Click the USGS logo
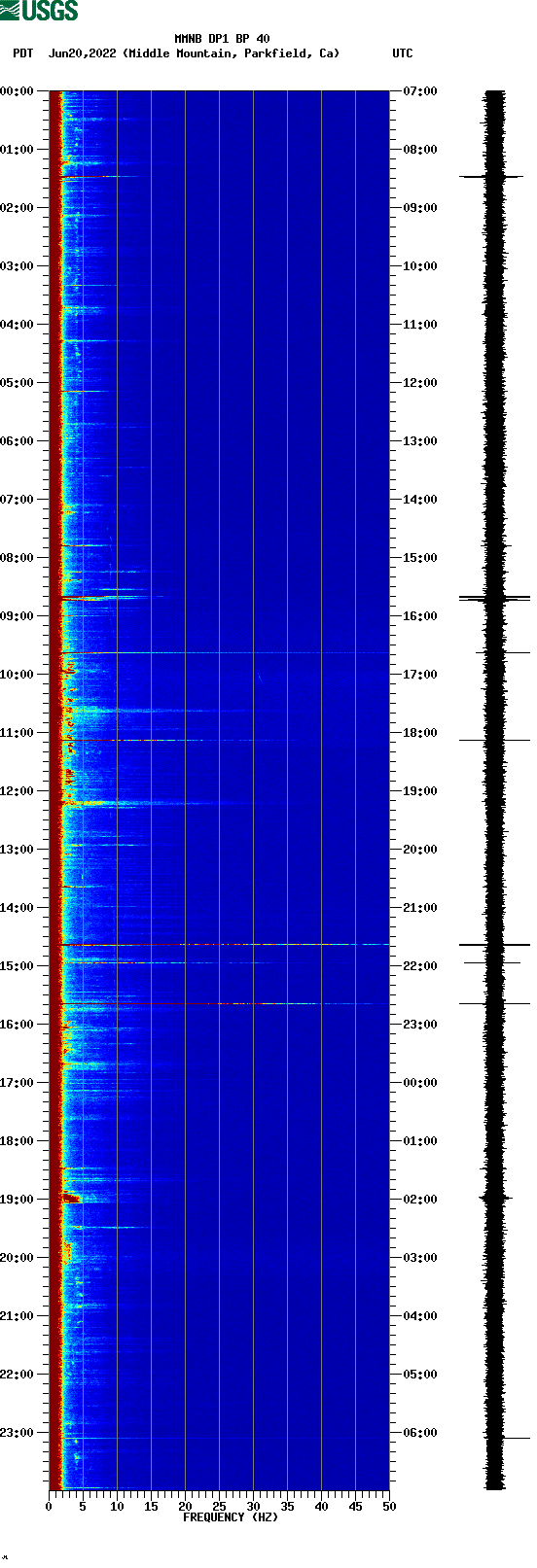Screen dimensions: 537x1568 pos(39,11)
